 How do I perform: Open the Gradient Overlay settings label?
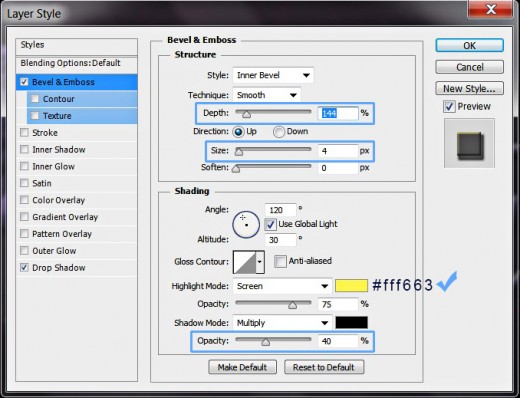pos(65,217)
